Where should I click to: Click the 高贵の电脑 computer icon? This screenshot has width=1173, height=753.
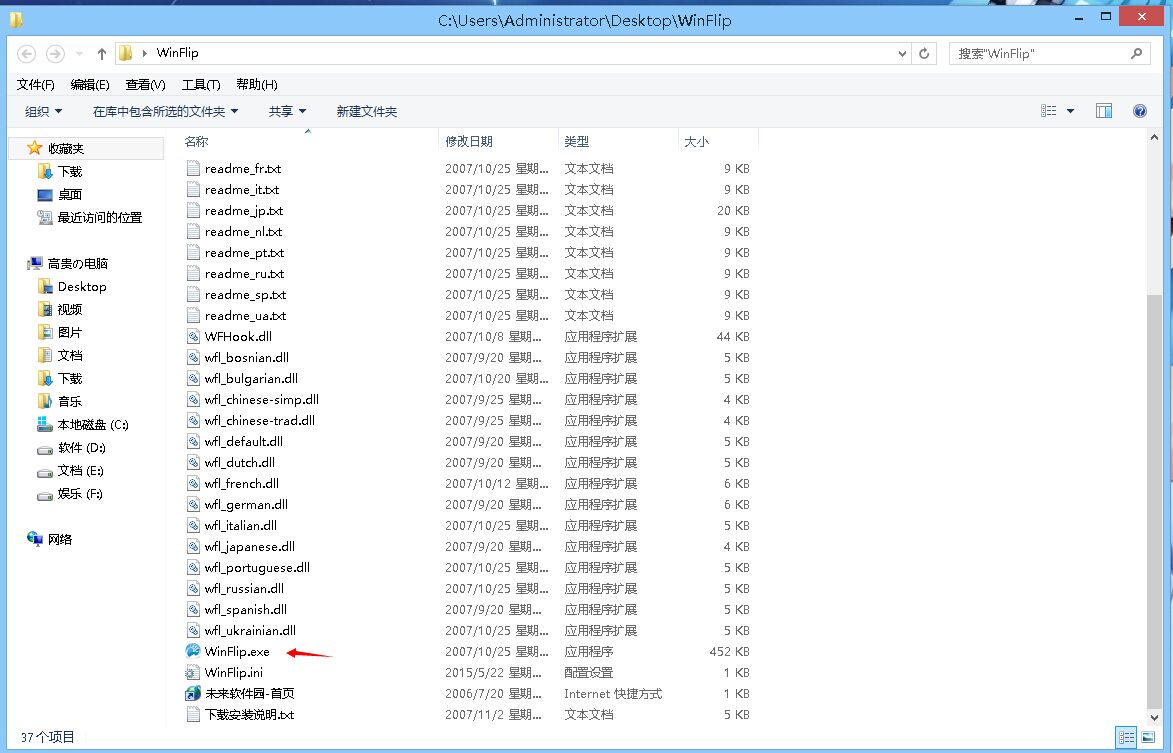[34, 263]
